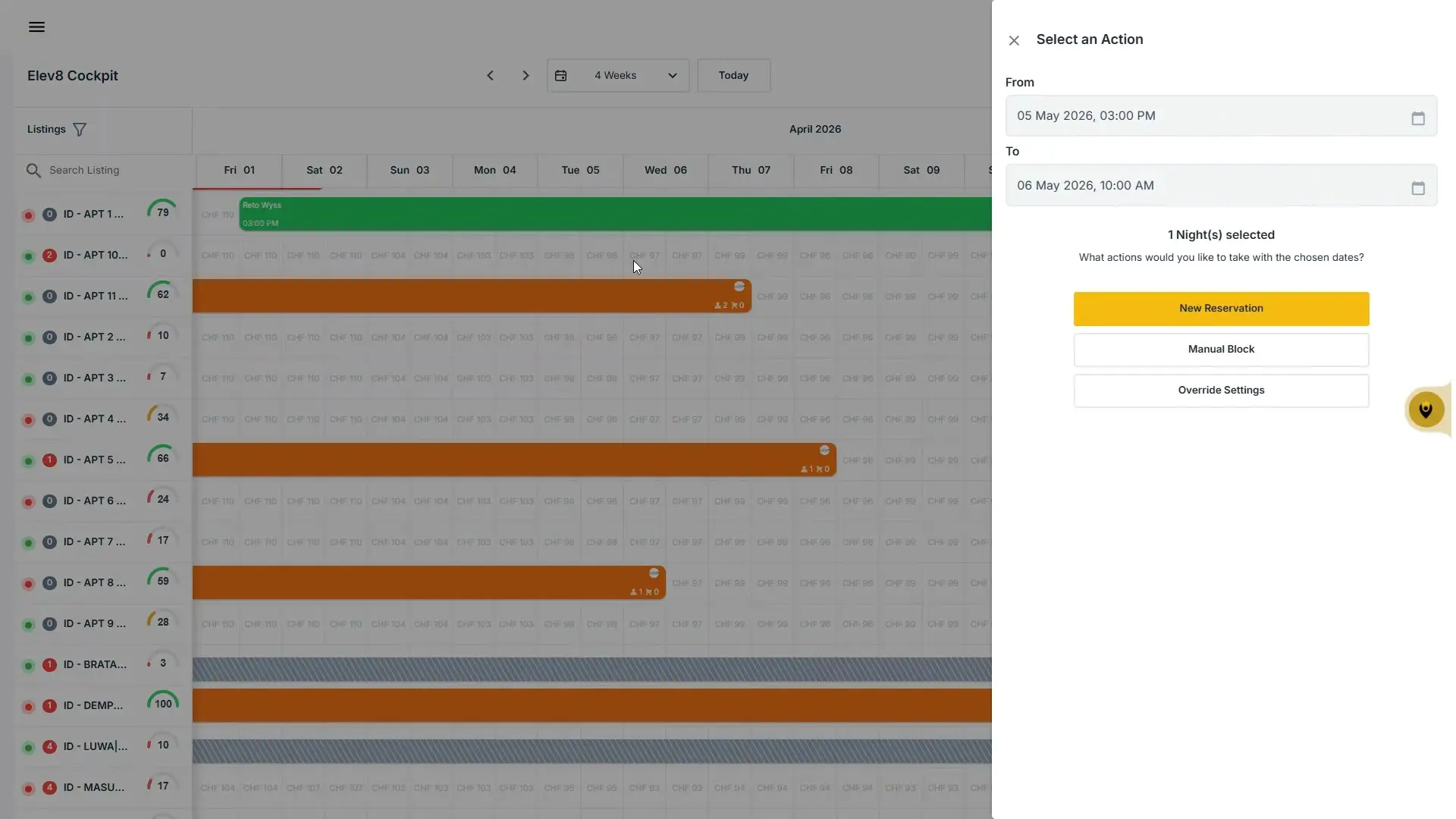Click the occupancy gauge 100 for DEMP
This screenshot has width=1456, height=819.
(162, 704)
